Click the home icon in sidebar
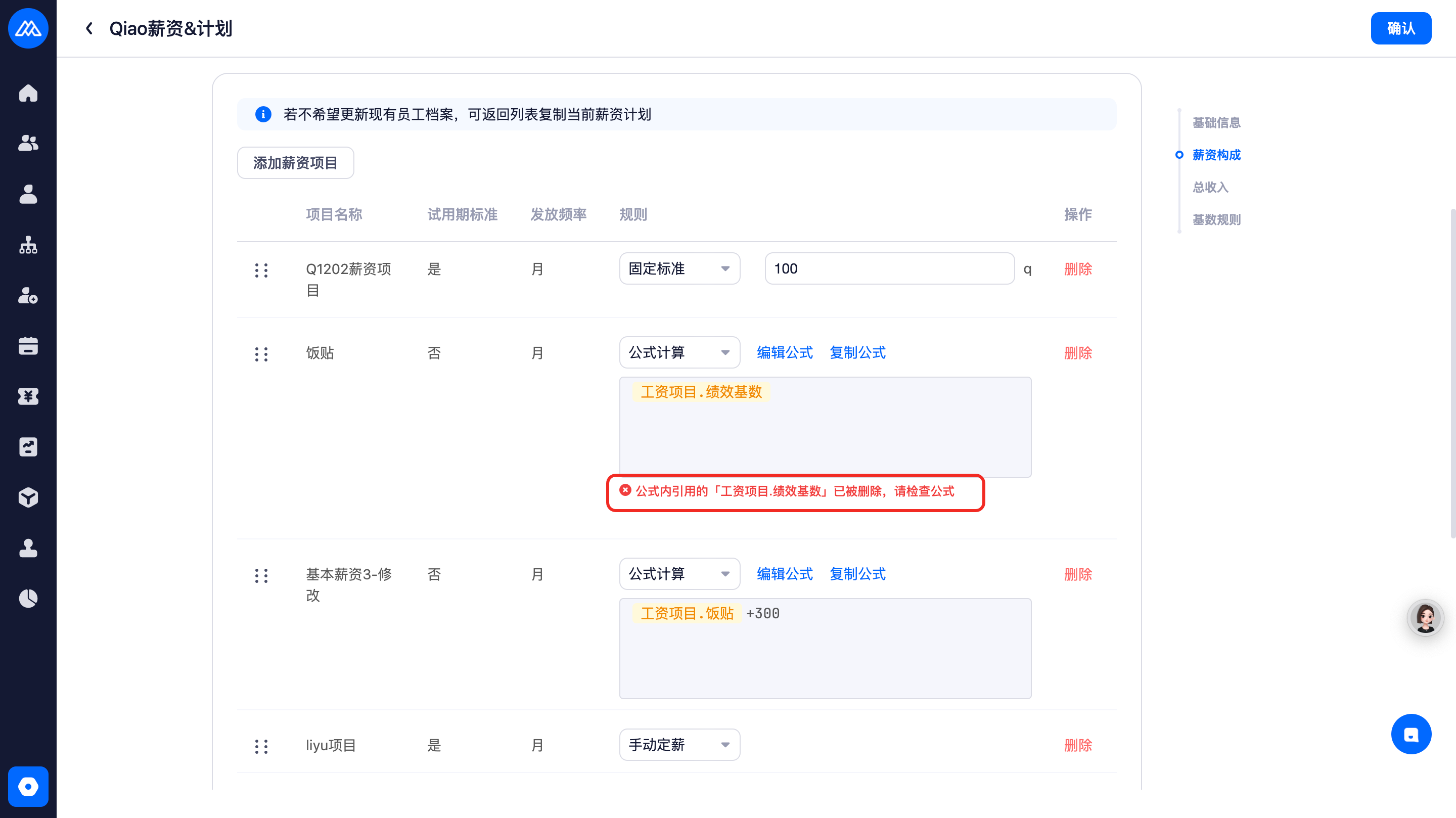 pos(28,93)
